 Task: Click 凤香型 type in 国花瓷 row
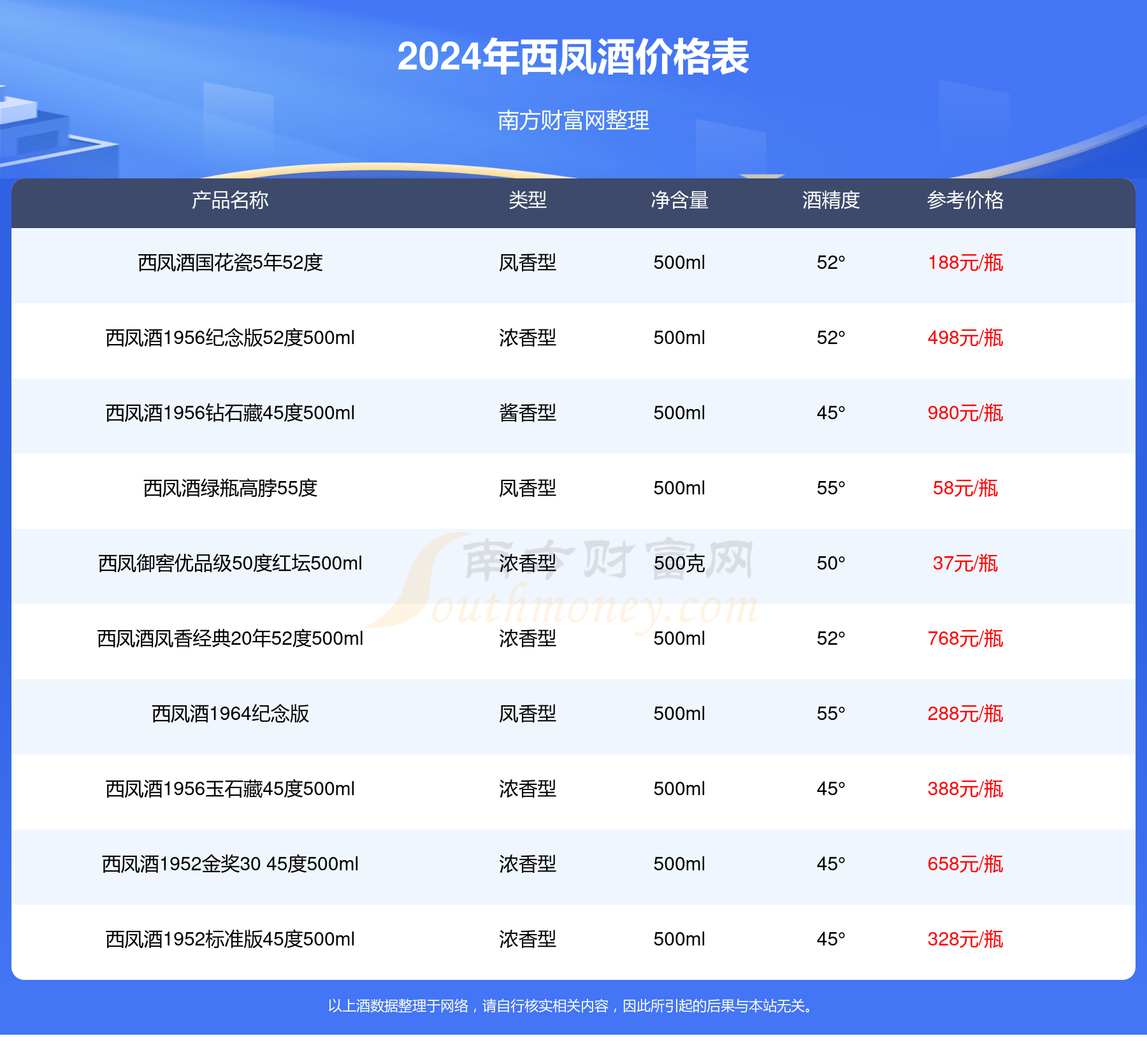[x=528, y=262]
